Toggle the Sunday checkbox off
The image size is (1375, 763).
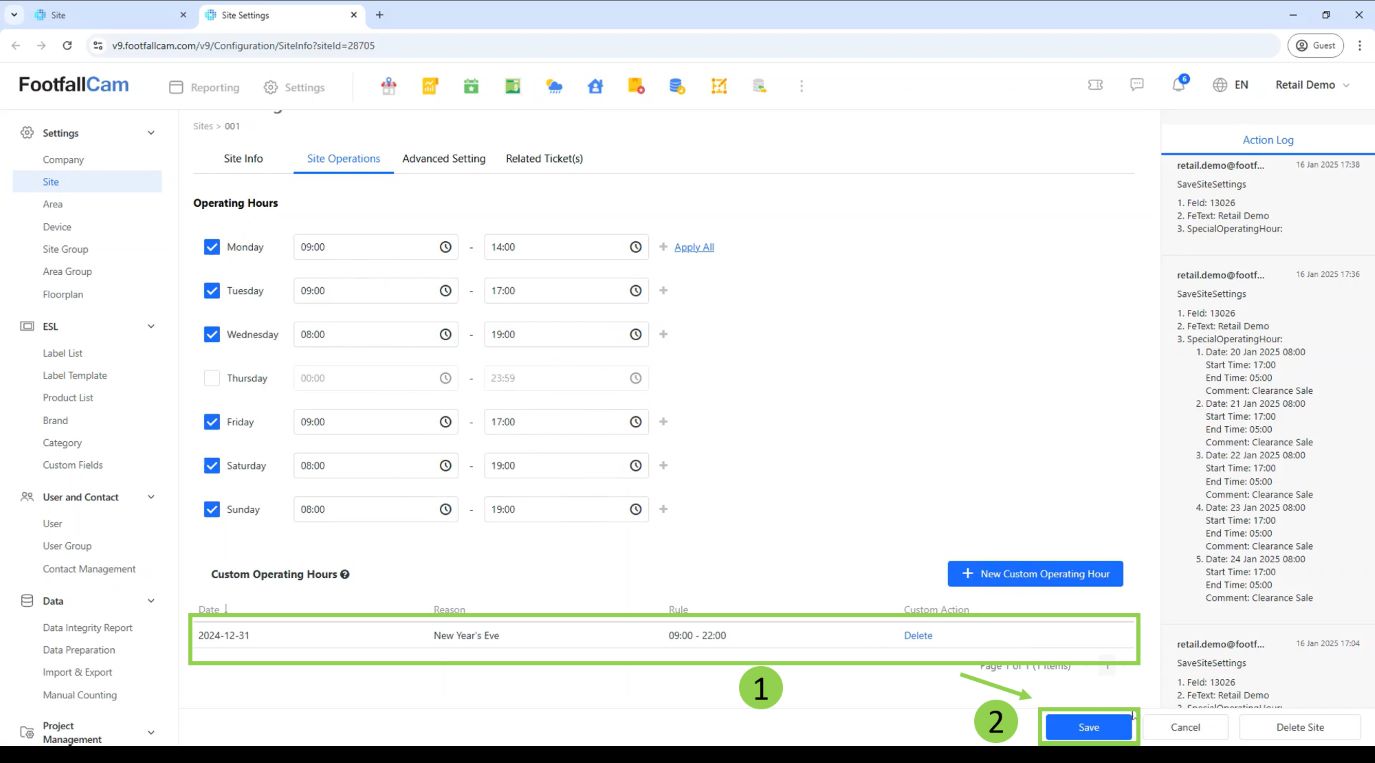click(212, 509)
